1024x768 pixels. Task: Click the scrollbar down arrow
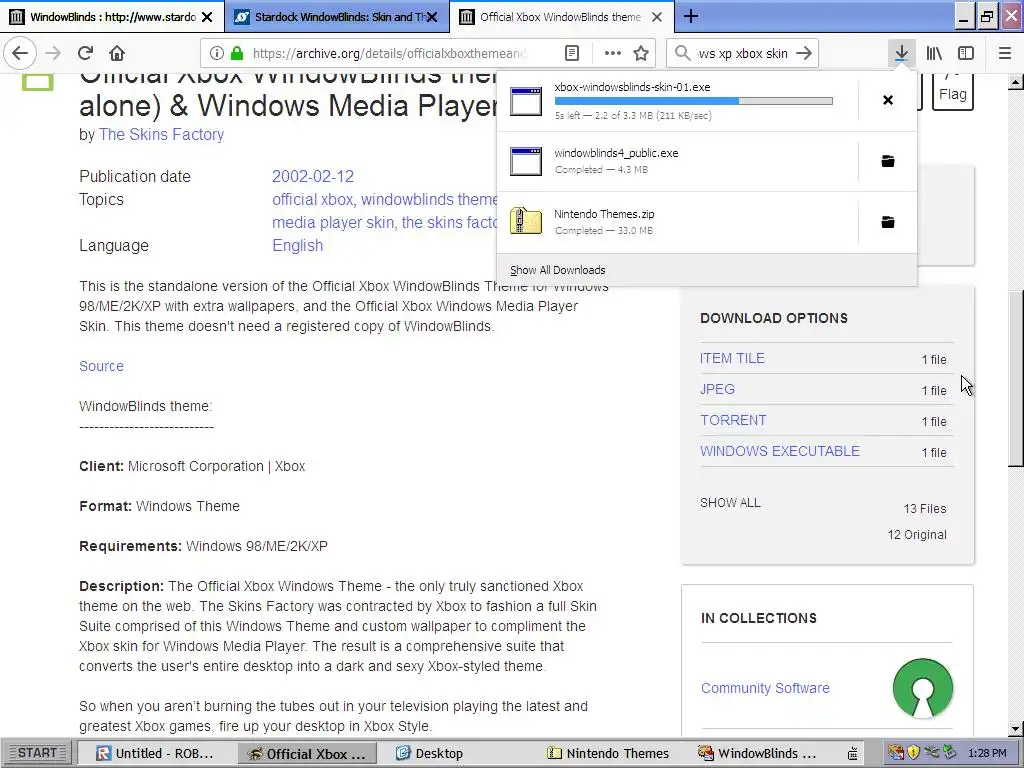[1015, 728]
